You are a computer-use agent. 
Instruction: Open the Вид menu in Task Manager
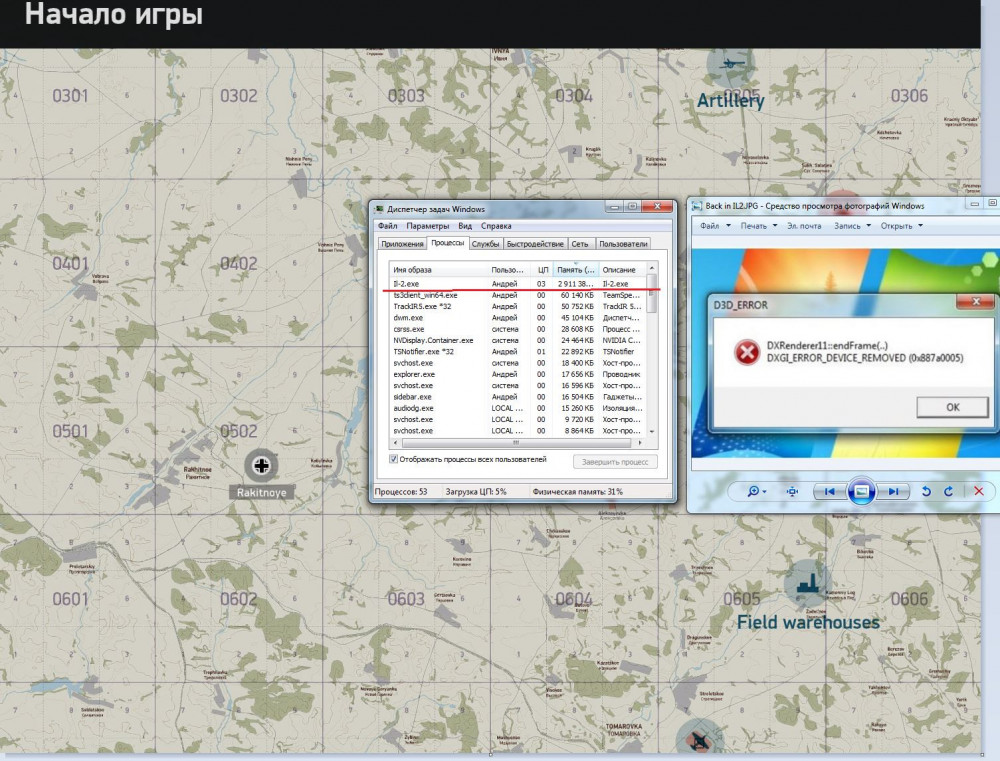(464, 225)
